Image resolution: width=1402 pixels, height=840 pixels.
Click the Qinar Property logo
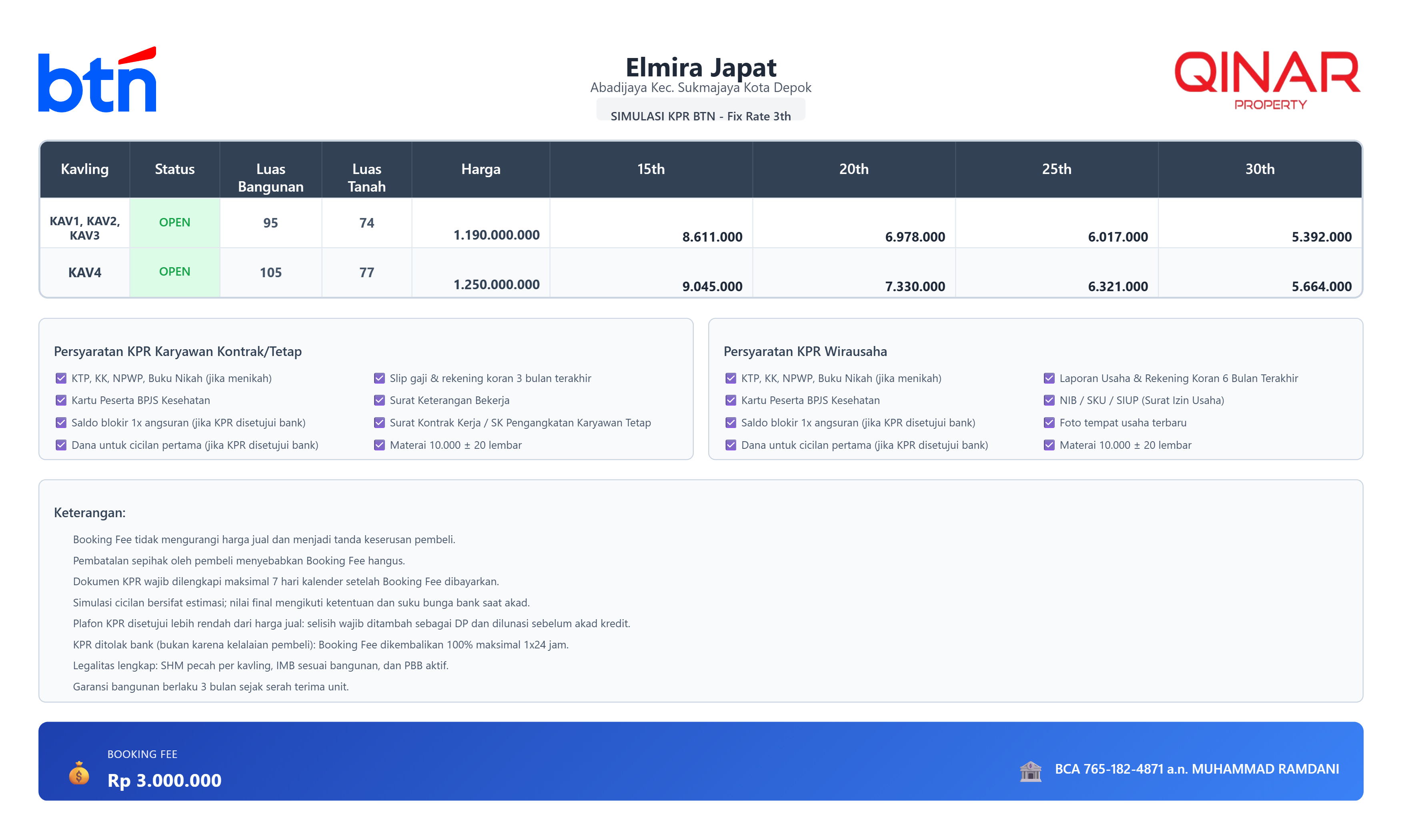(x=1267, y=80)
